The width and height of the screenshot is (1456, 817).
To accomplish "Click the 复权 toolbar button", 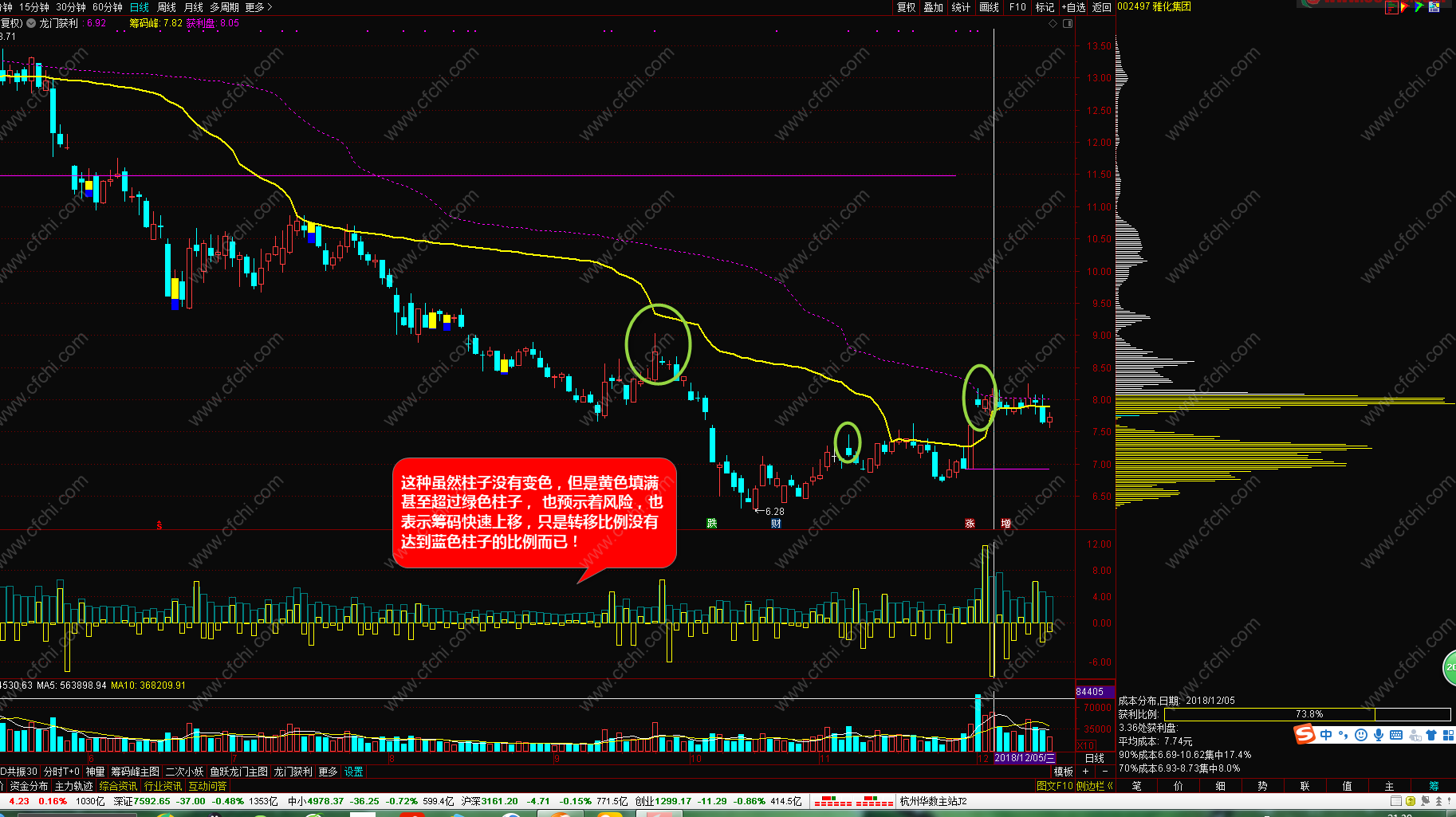I will pos(907,7).
